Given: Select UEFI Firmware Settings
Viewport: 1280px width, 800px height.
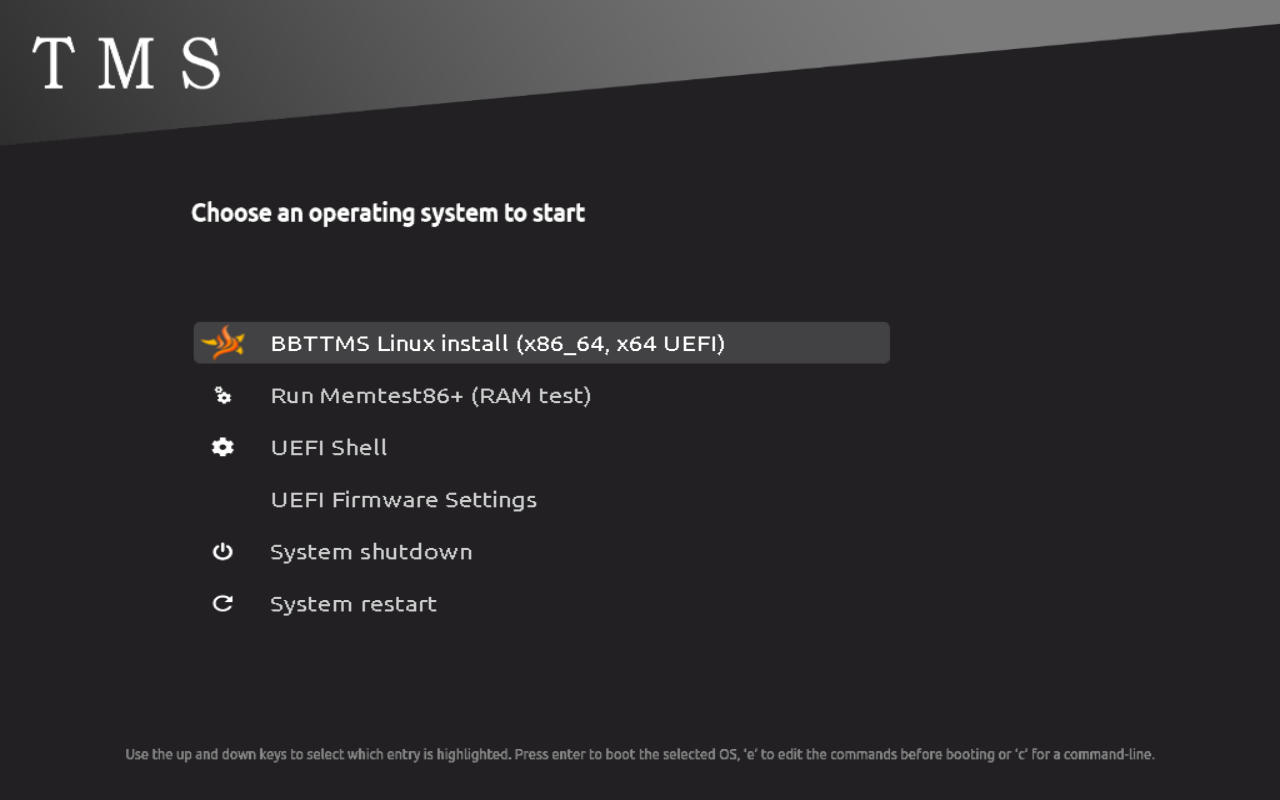Looking at the screenshot, I should 403,500.
